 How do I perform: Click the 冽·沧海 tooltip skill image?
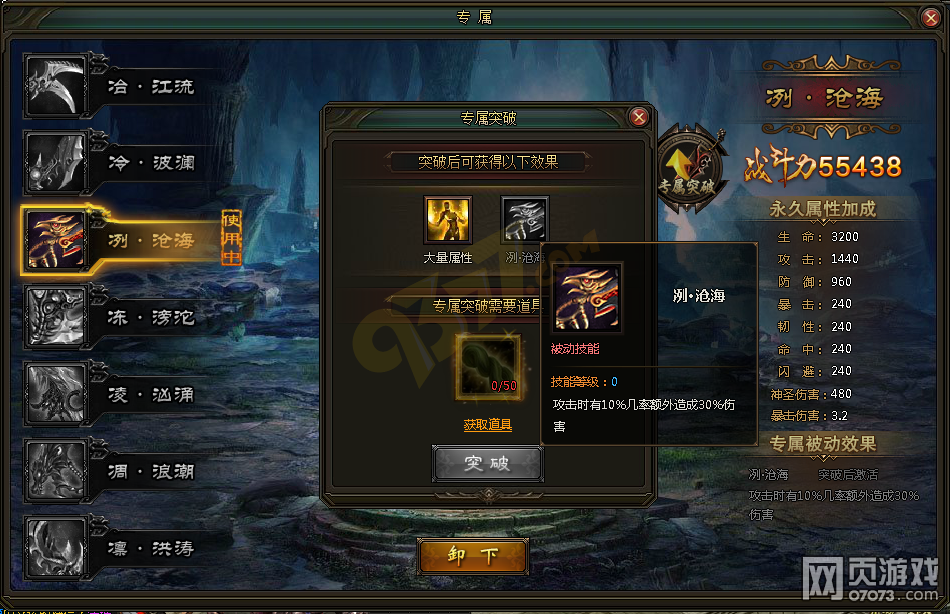point(586,298)
